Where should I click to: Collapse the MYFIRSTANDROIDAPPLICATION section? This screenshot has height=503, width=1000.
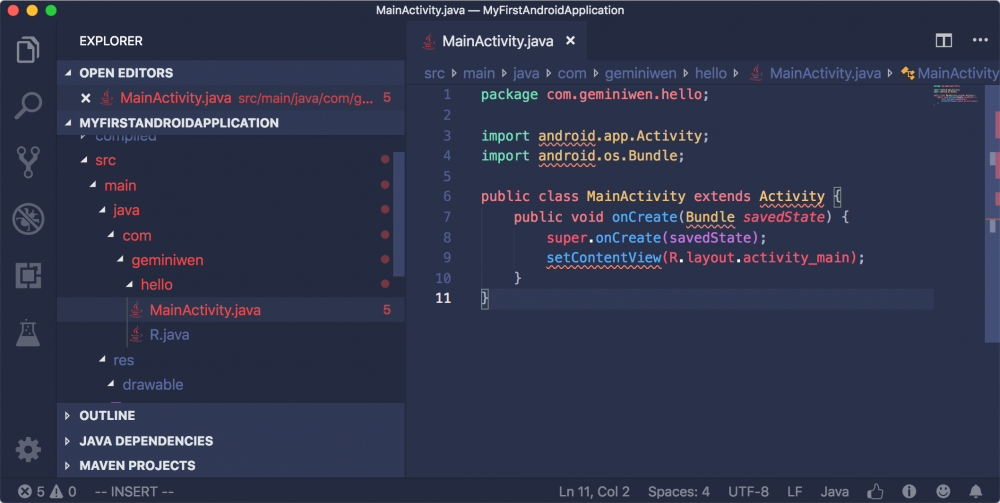tap(68, 123)
